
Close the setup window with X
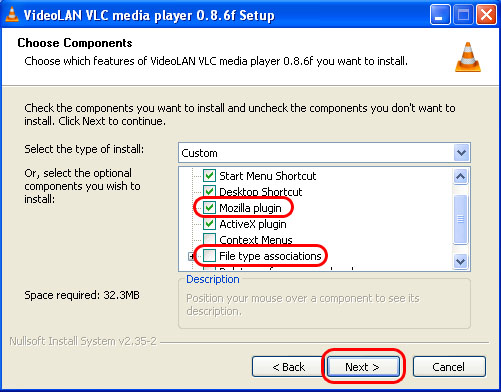[486, 15]
